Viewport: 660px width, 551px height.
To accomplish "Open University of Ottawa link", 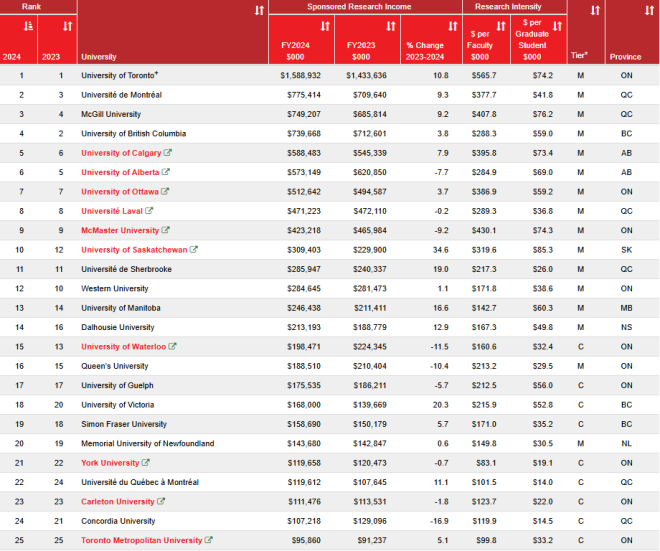I will (x=119, y=192).
